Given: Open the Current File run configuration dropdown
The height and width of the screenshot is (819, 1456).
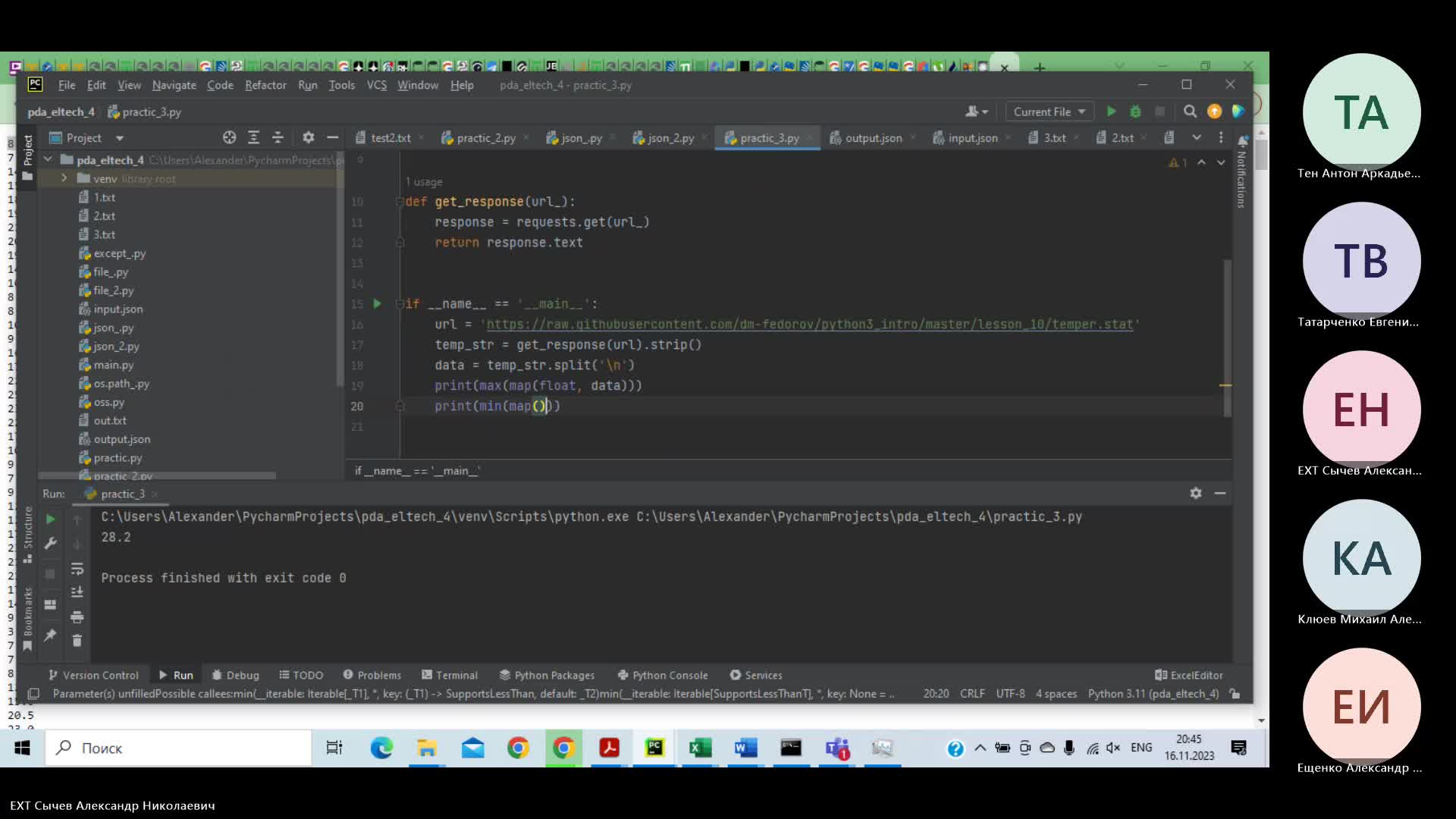Looking at the screenshot, I should click(1050, 111).
